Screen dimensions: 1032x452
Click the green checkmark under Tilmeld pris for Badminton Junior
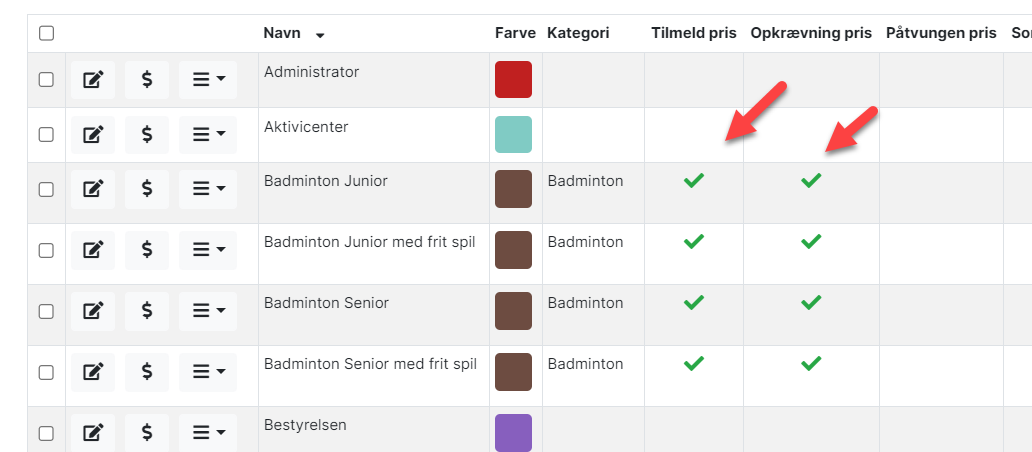click(x=693, y=181)
